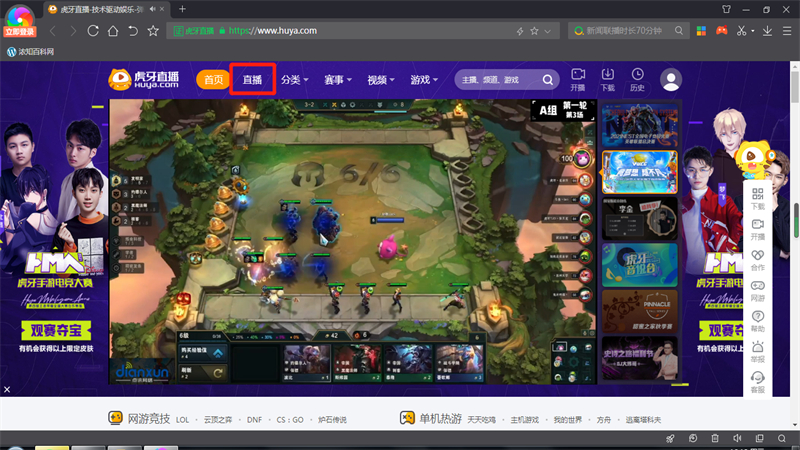800x450 pixels.
Task: Open browser downloads arrow icon
Action: click(767, 31)
